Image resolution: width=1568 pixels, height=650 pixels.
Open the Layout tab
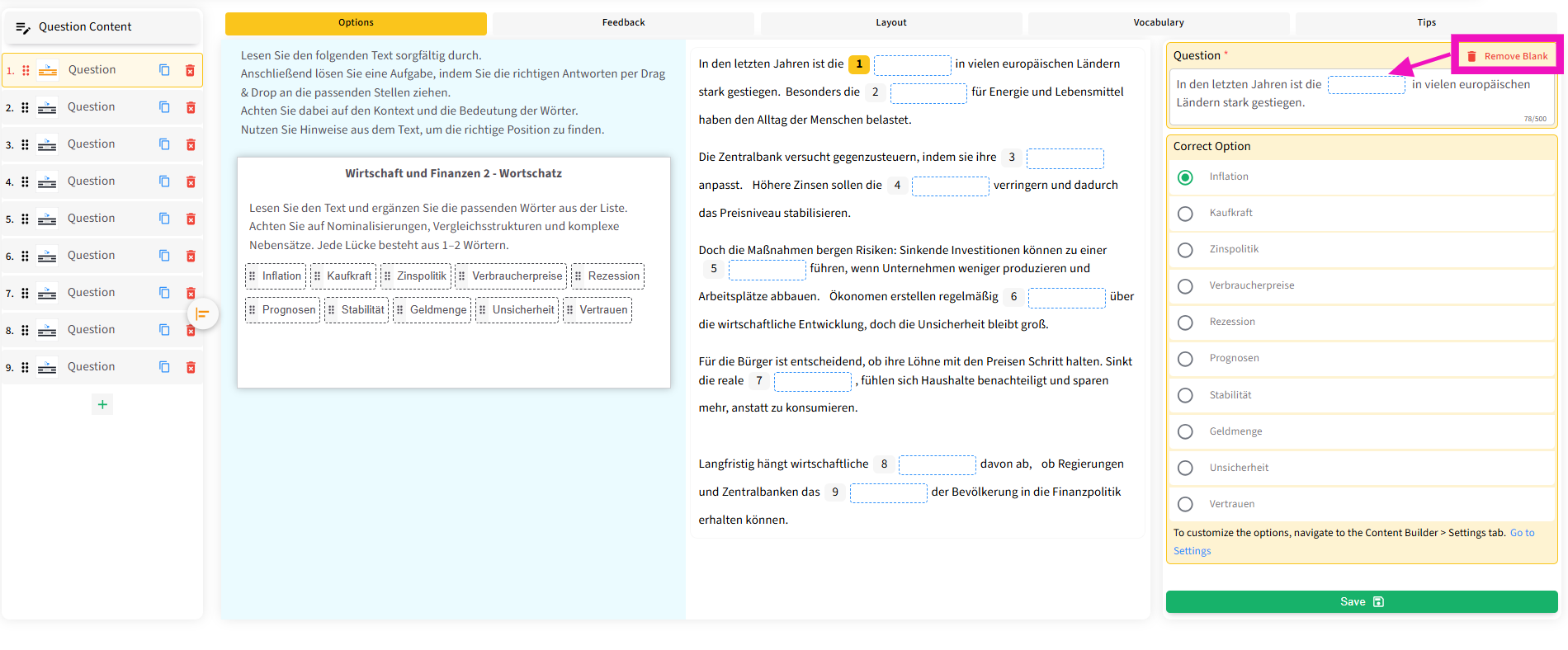pyautogui.click(x=890, y=23)
